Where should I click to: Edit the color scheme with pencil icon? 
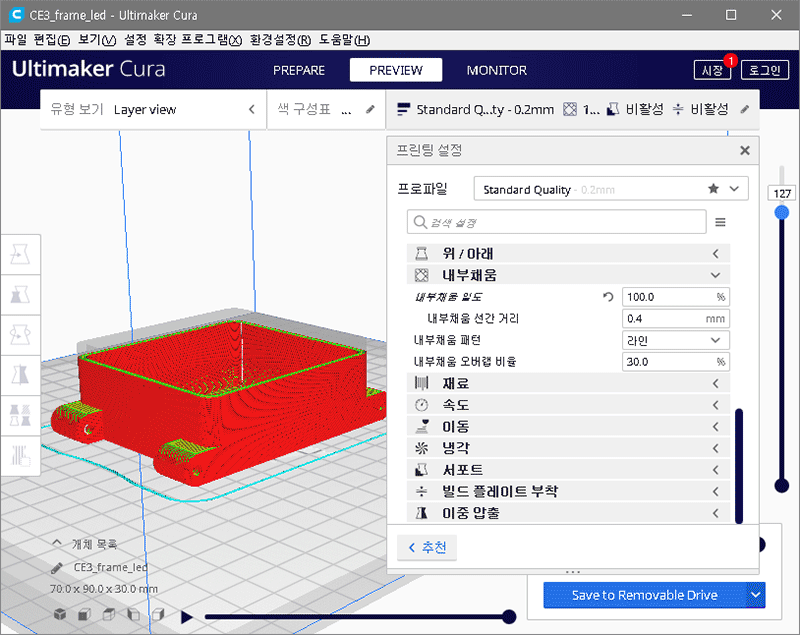370,109
